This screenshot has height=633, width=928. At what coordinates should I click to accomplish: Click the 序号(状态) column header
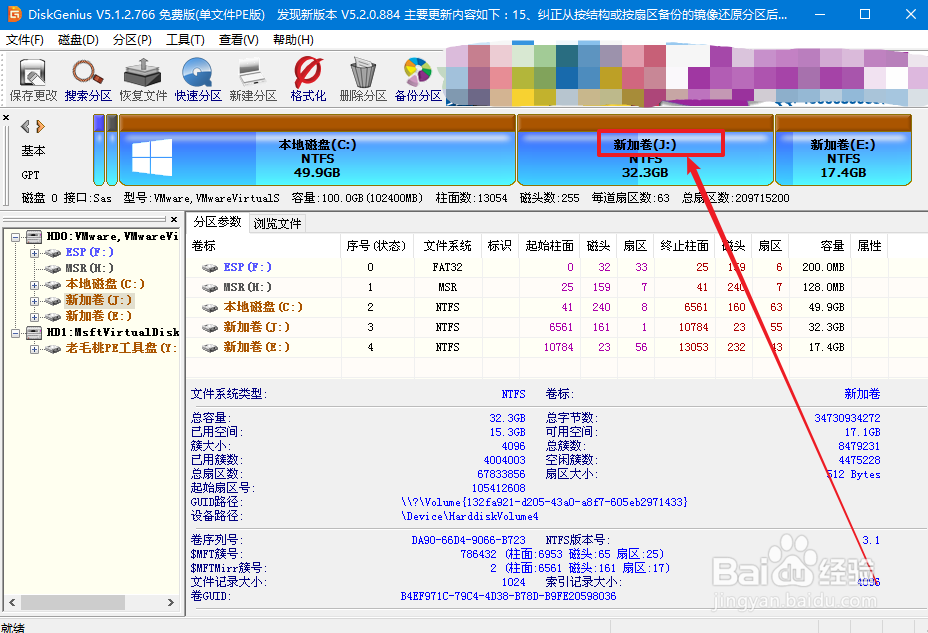pyautogui.click(x=376, y=246)
